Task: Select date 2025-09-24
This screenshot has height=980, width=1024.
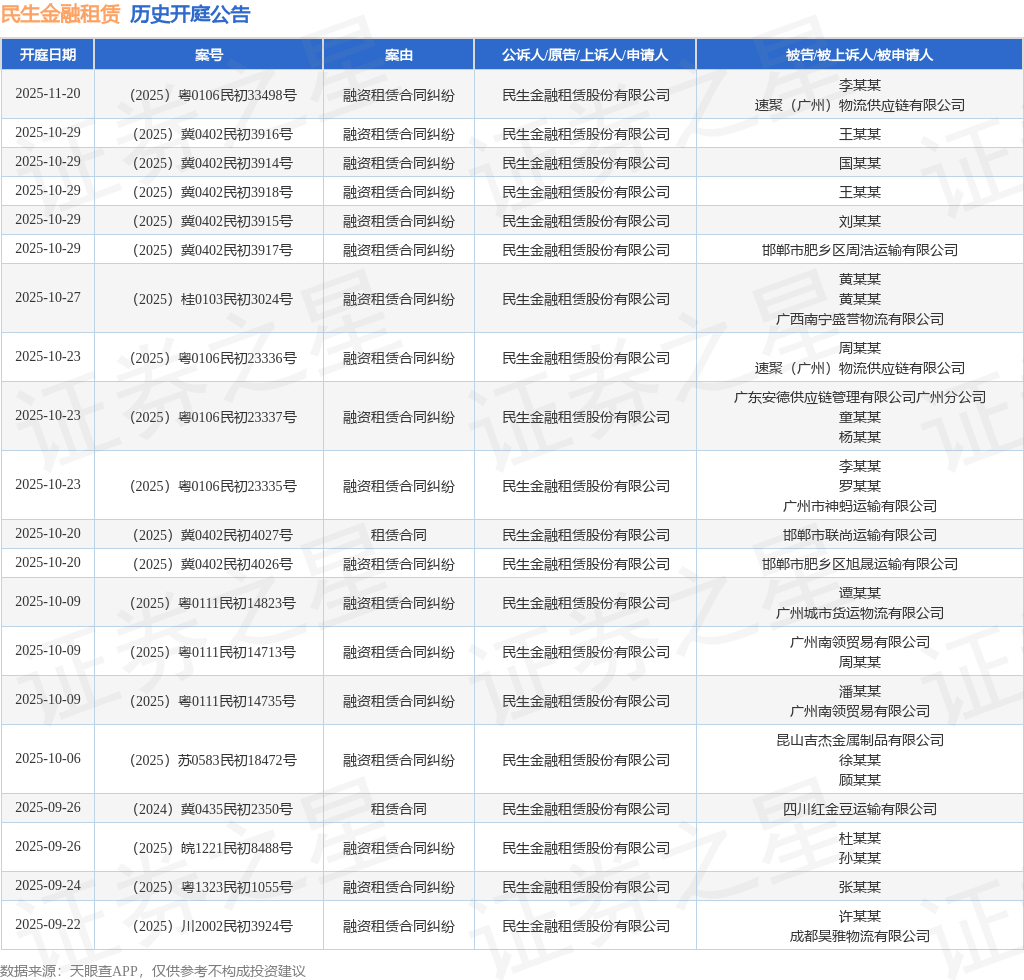Action: [48, 885]
